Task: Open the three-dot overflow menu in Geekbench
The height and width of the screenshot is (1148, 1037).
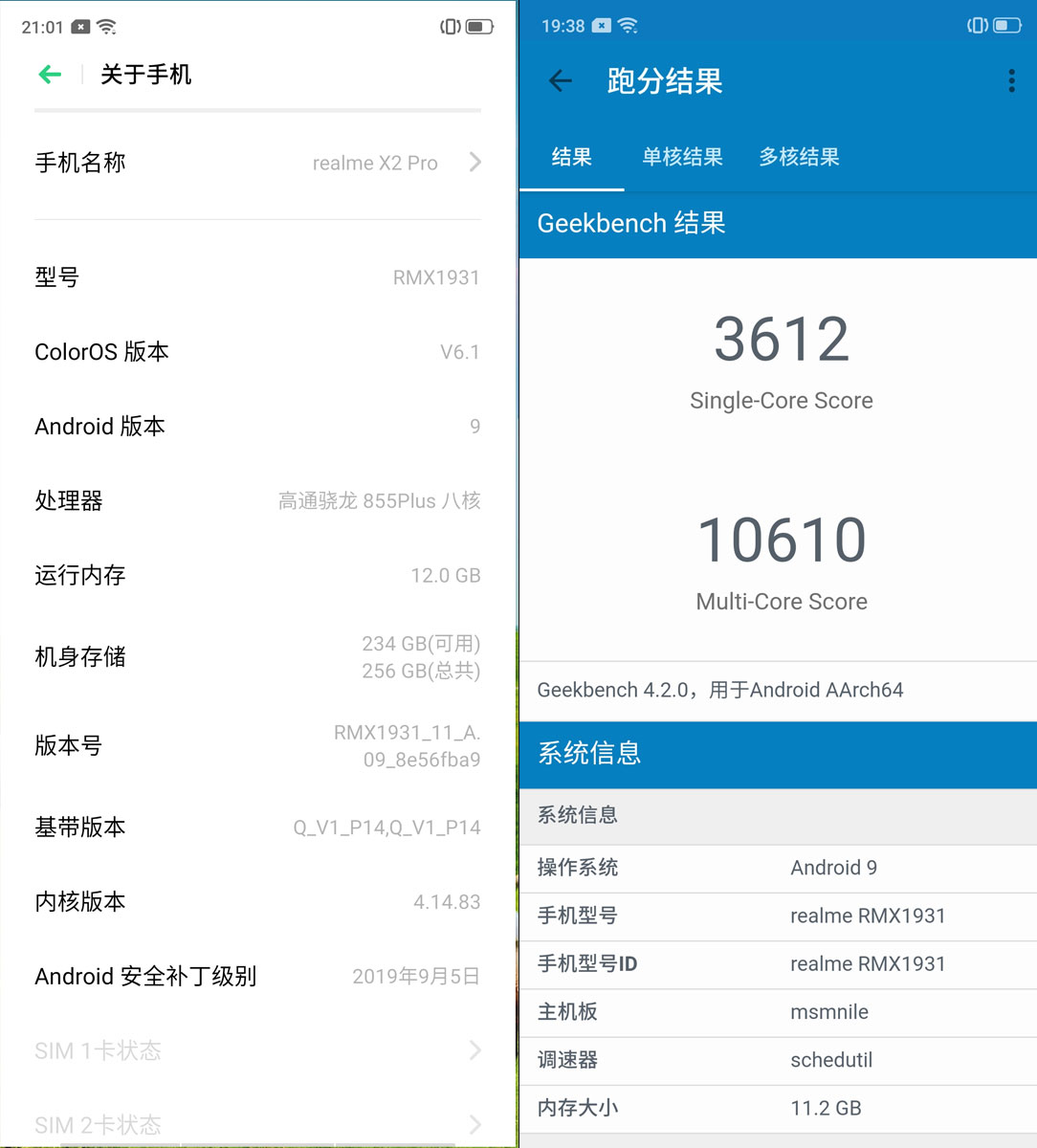Action: point(1011,81)
